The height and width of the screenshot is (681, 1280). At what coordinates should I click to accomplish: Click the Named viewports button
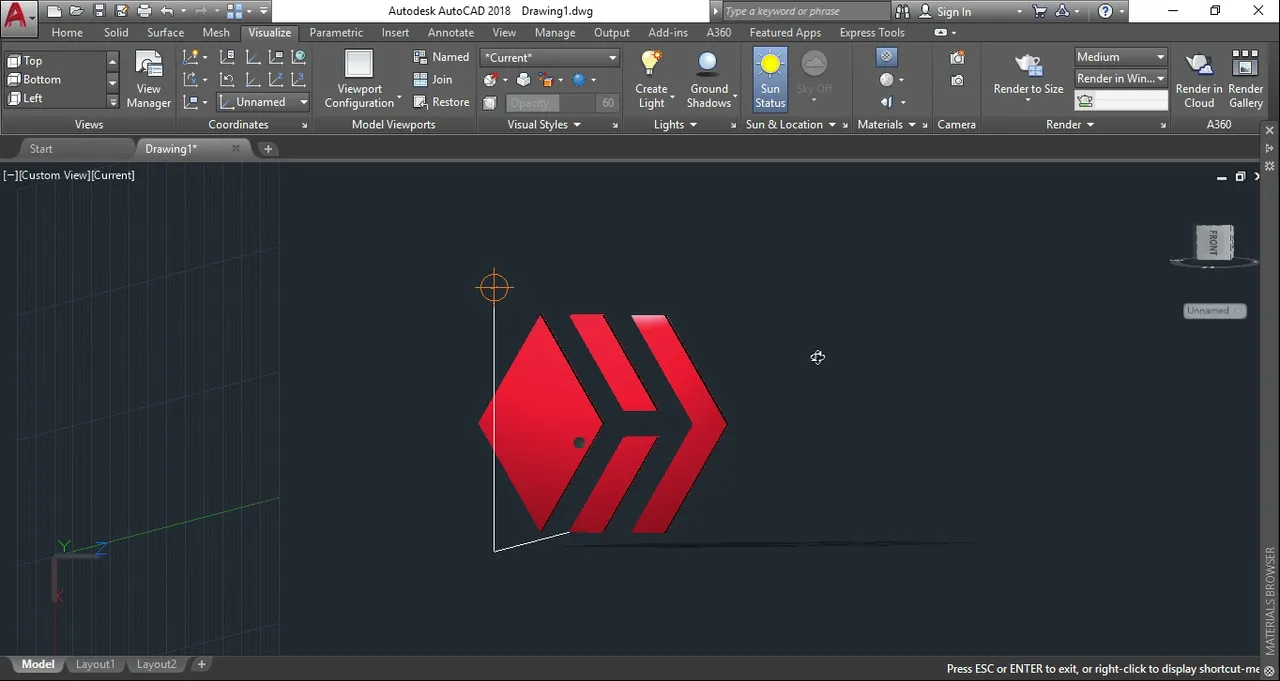(x=441, y=57)
